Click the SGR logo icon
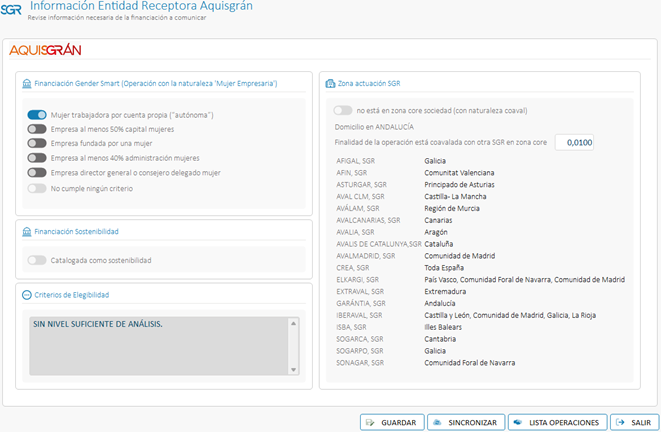The width and height of the screenshot is (661, 432). tap(11, 9)
